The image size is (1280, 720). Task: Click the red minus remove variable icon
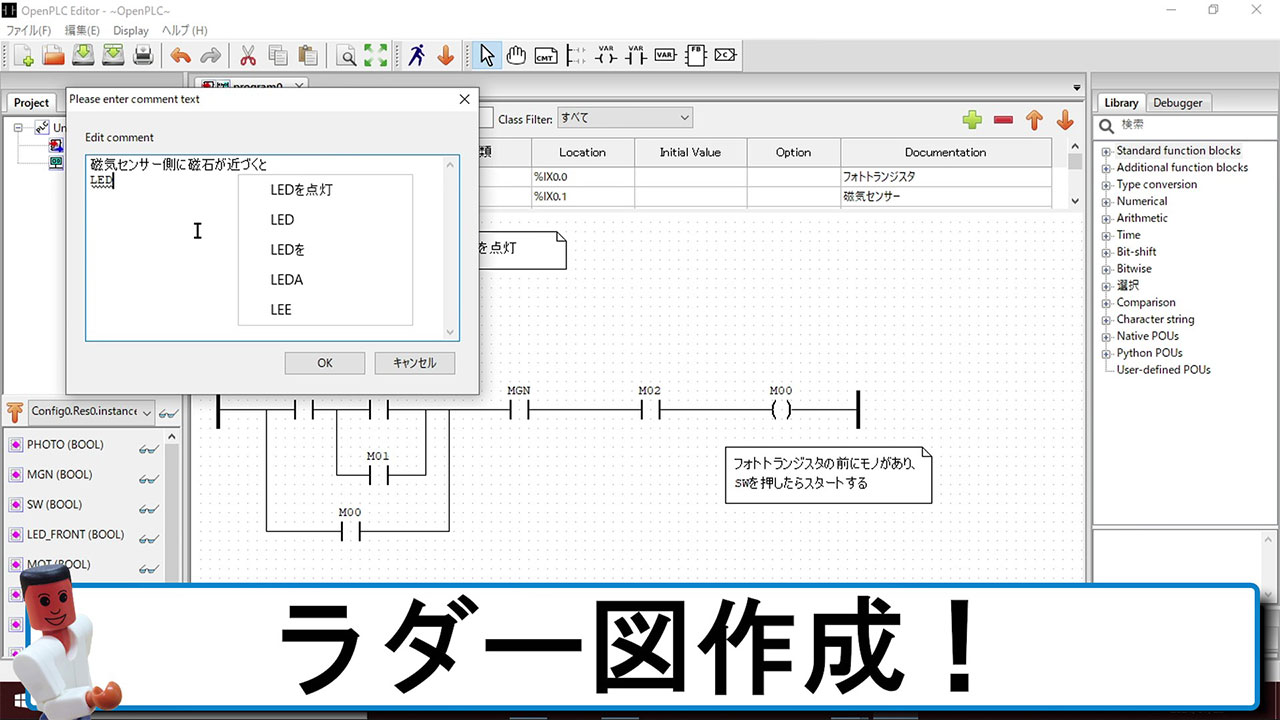1003,120
